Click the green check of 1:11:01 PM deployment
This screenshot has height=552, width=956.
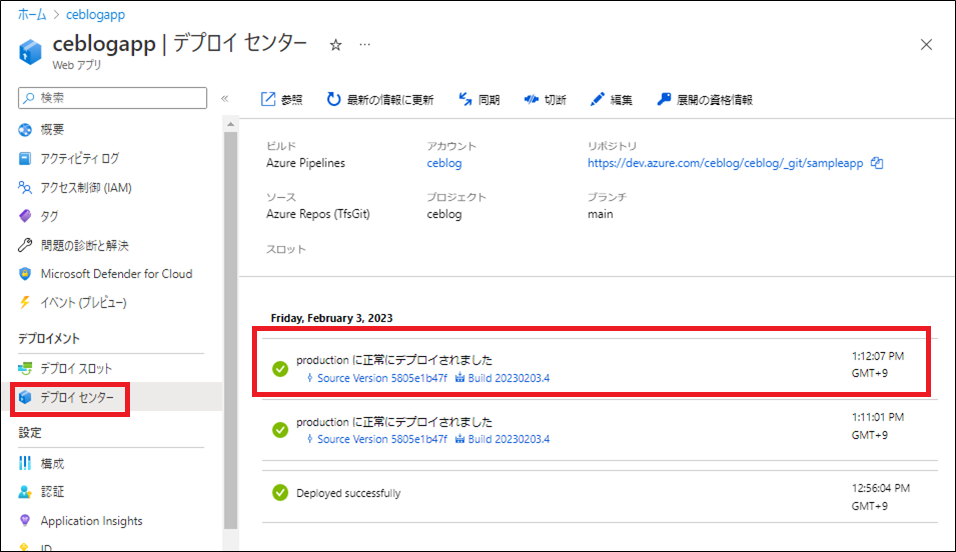(x=280, y=430)
